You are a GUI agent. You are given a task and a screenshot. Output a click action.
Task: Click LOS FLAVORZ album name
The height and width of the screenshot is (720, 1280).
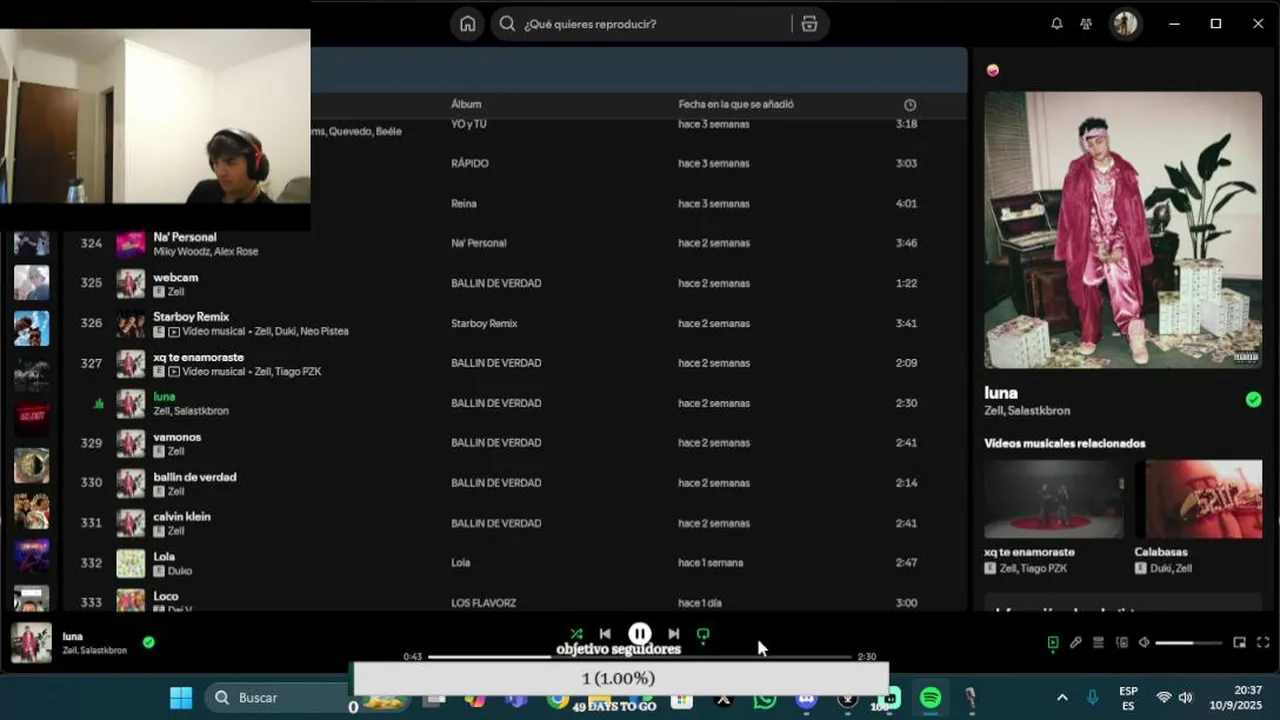tap(483, 603)
